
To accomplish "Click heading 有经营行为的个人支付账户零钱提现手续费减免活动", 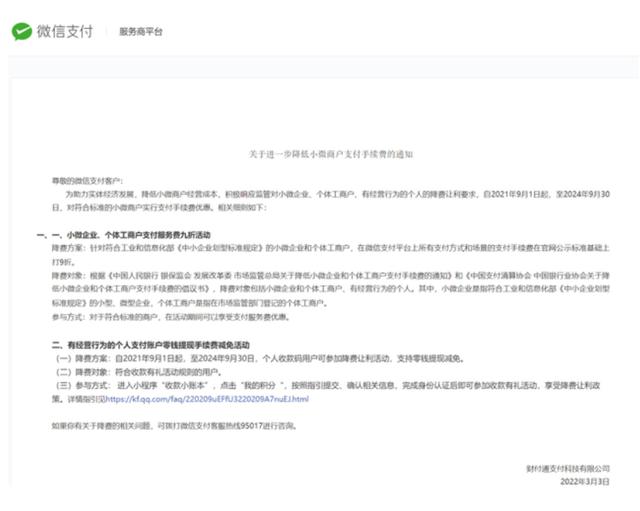I will [x=151, y=345].
